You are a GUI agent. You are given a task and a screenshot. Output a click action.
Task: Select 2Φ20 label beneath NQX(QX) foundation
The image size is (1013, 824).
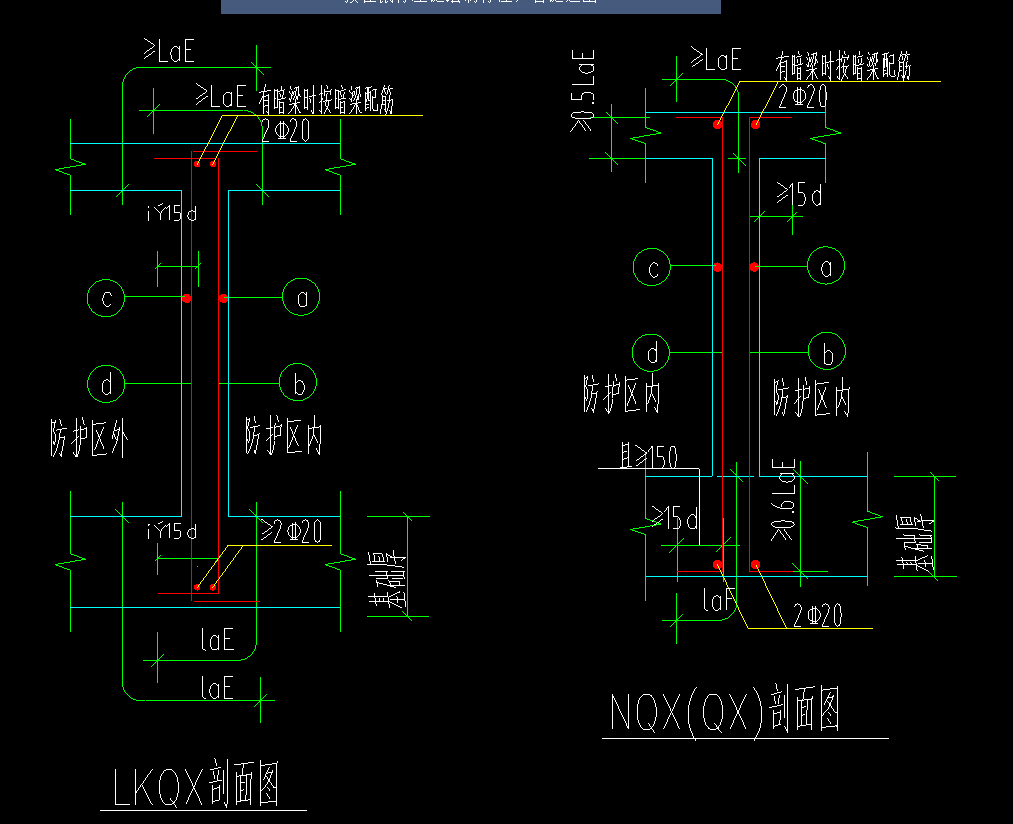tap(817, 616)
